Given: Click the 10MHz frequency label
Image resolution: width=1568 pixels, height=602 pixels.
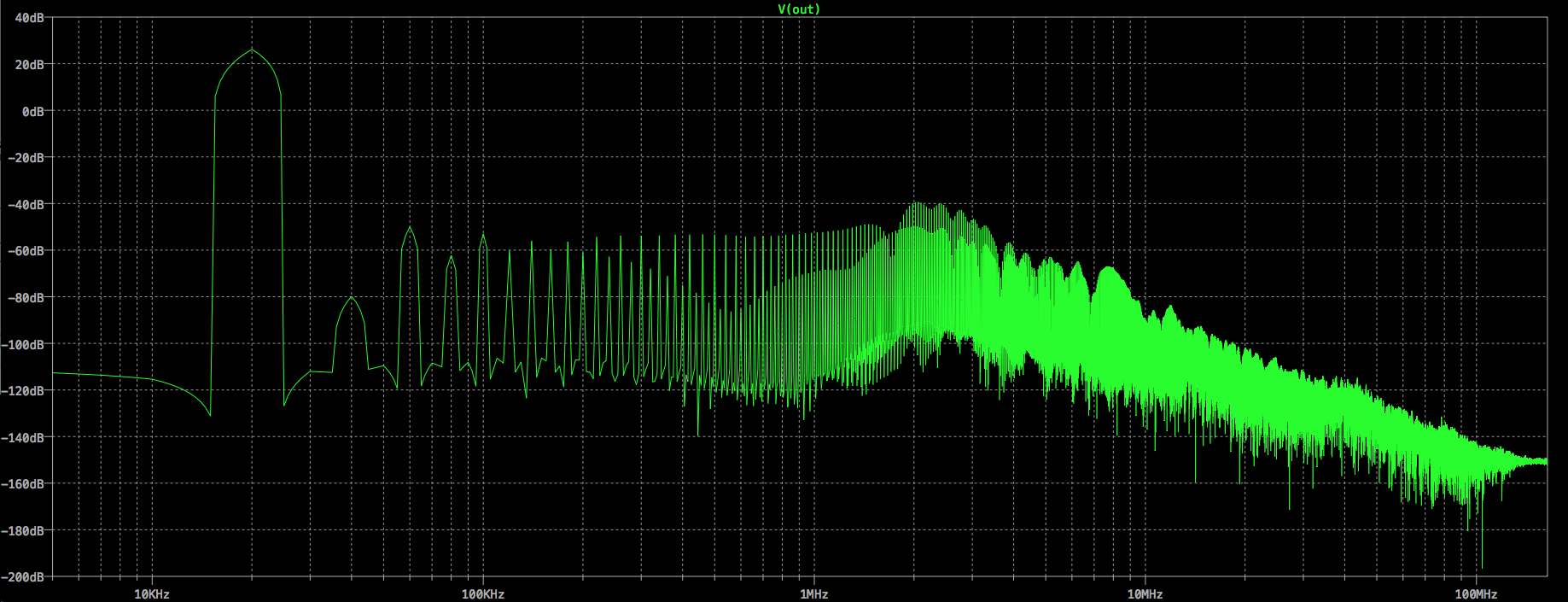Looking at the screenshot, I should (1145, 593).
